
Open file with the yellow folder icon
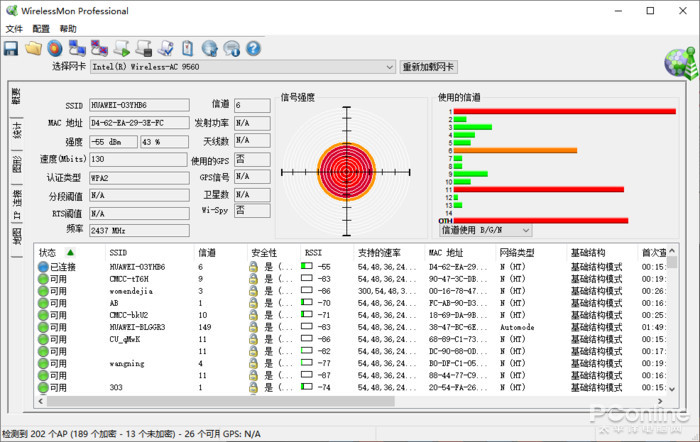33,48
